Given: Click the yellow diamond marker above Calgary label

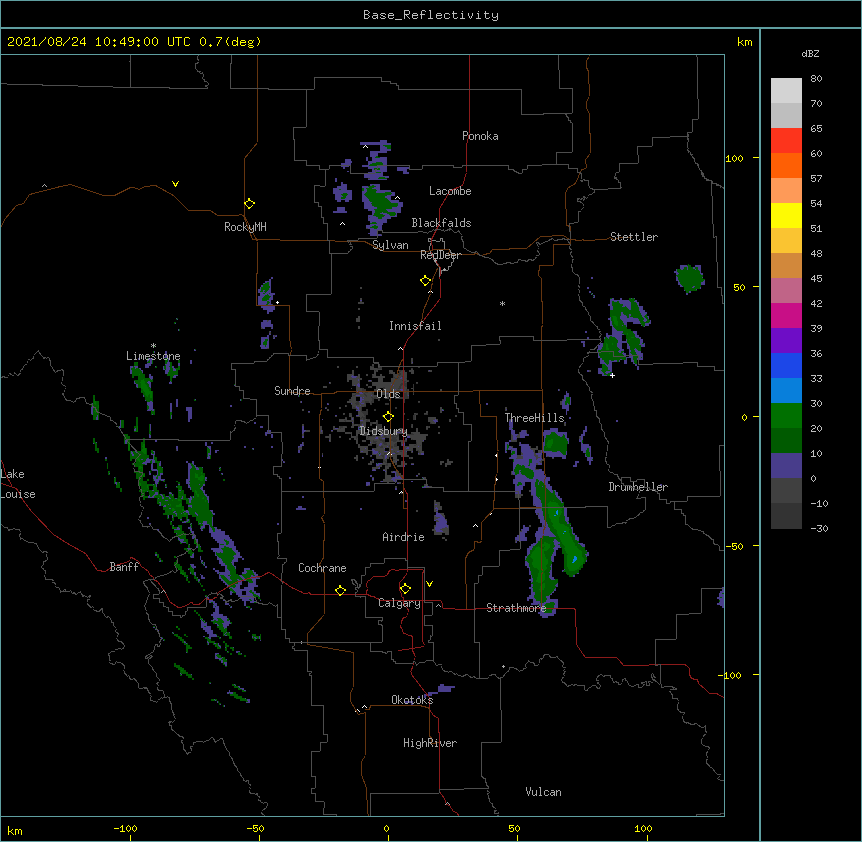Looking at the screenshot, I should (405, 589).
